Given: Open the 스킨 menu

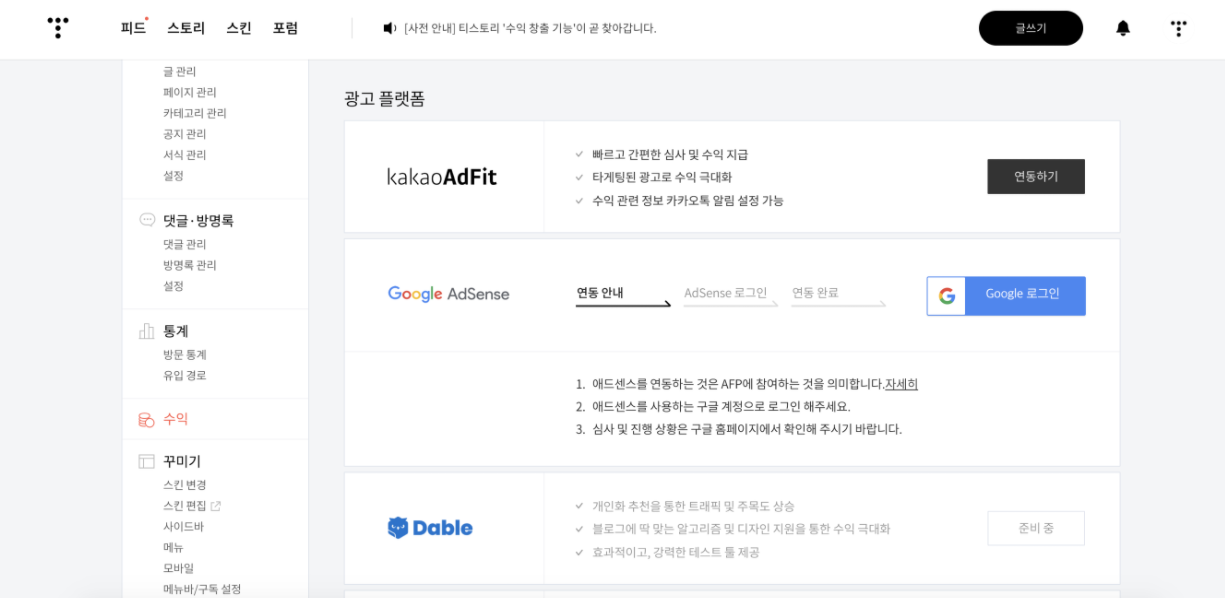Looking at the screenshot, I should point(239,28).
